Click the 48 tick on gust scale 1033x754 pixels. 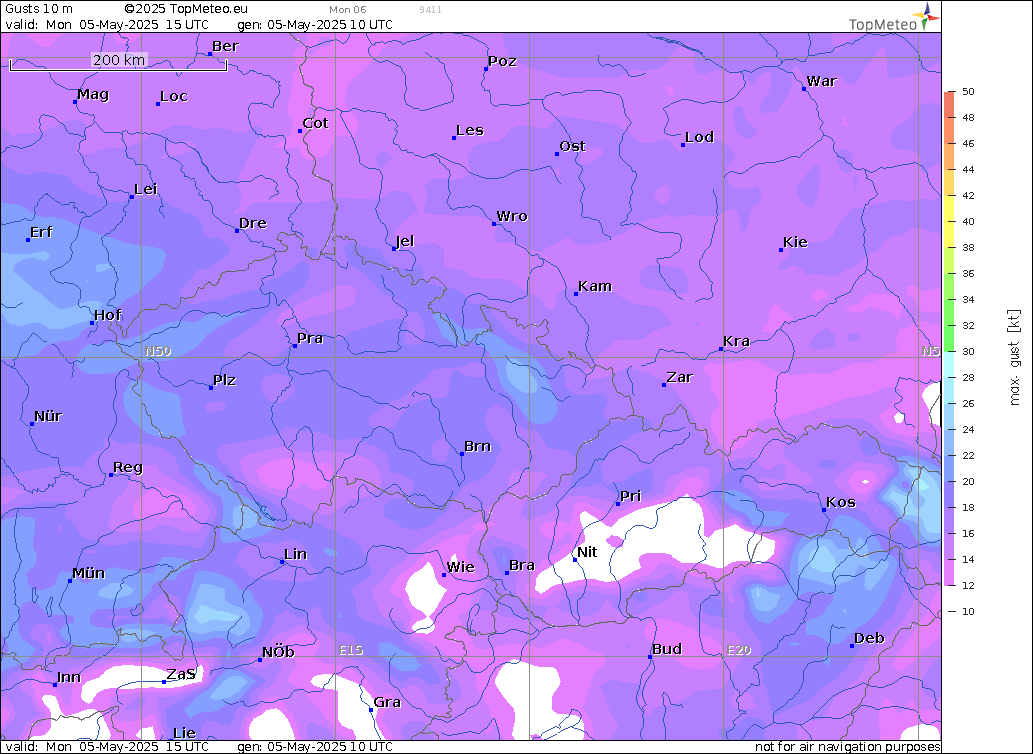[968, 118]
